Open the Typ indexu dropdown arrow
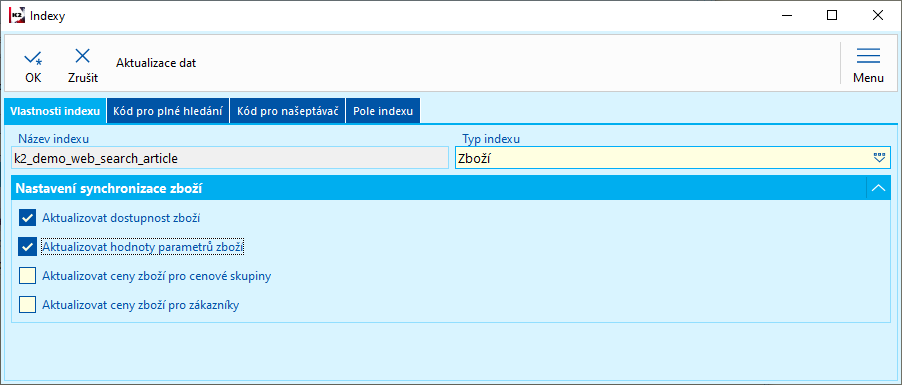902x385 pixels. (878, 158)
